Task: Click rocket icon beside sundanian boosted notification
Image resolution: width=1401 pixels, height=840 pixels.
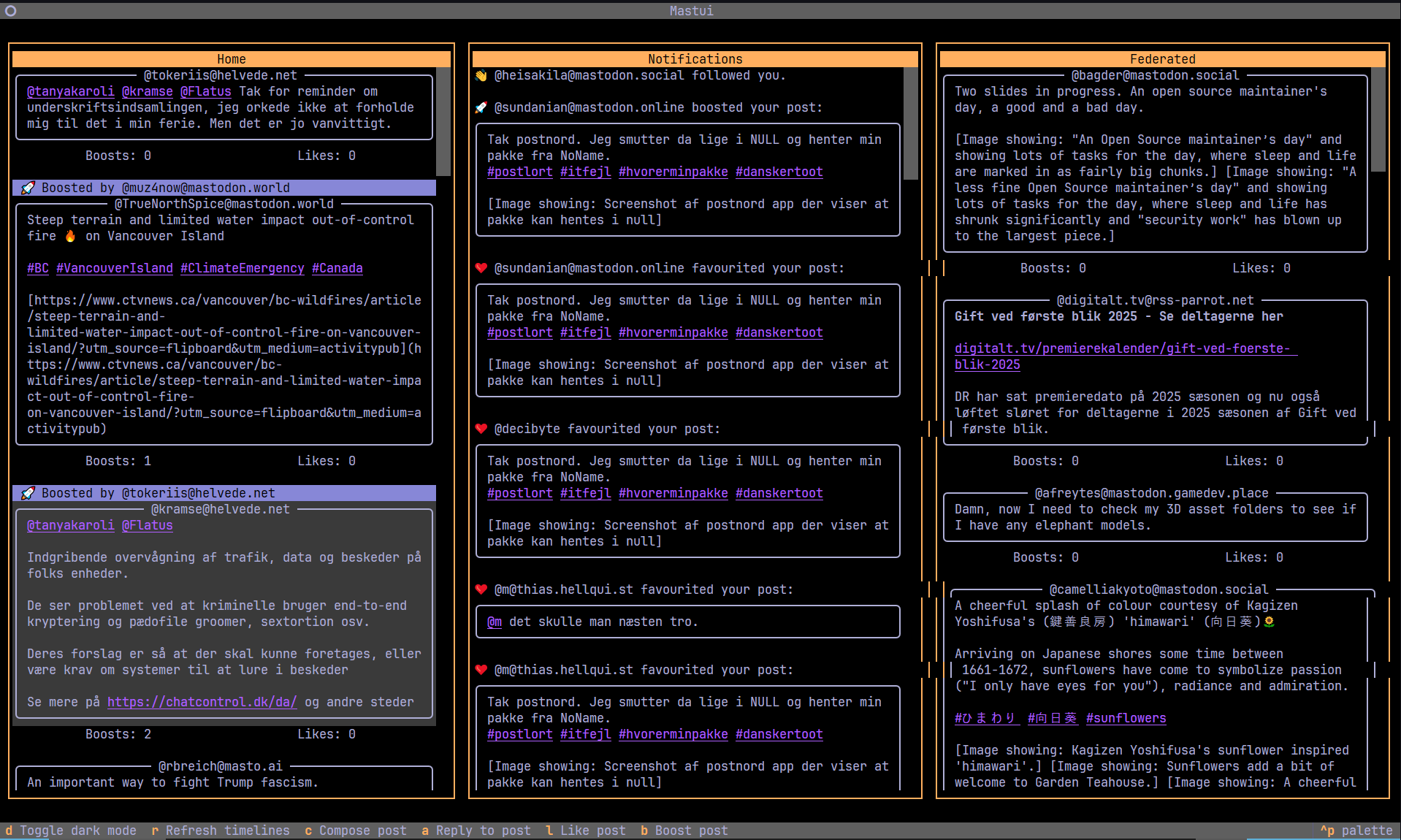Action: pos(481,107)
